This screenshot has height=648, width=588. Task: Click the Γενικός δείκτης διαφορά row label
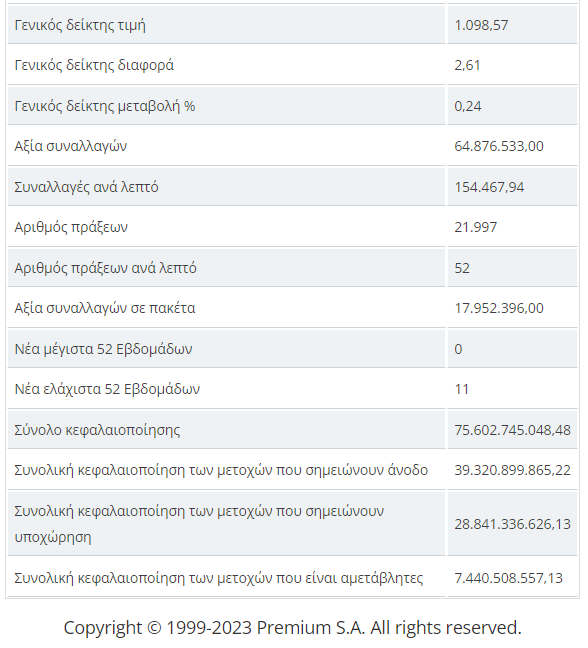94,65
